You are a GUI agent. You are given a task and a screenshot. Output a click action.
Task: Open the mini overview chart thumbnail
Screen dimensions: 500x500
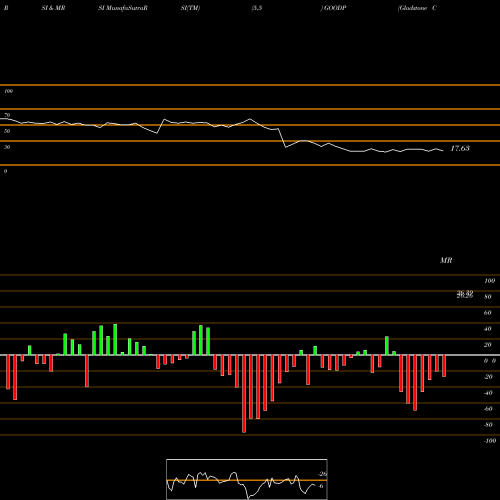click(247, 479)
